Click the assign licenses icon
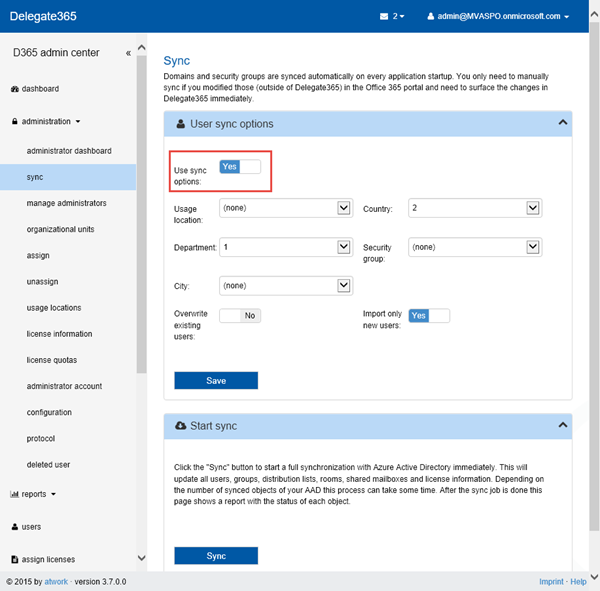The image size is (600, 591). click(x=14, y=560)
